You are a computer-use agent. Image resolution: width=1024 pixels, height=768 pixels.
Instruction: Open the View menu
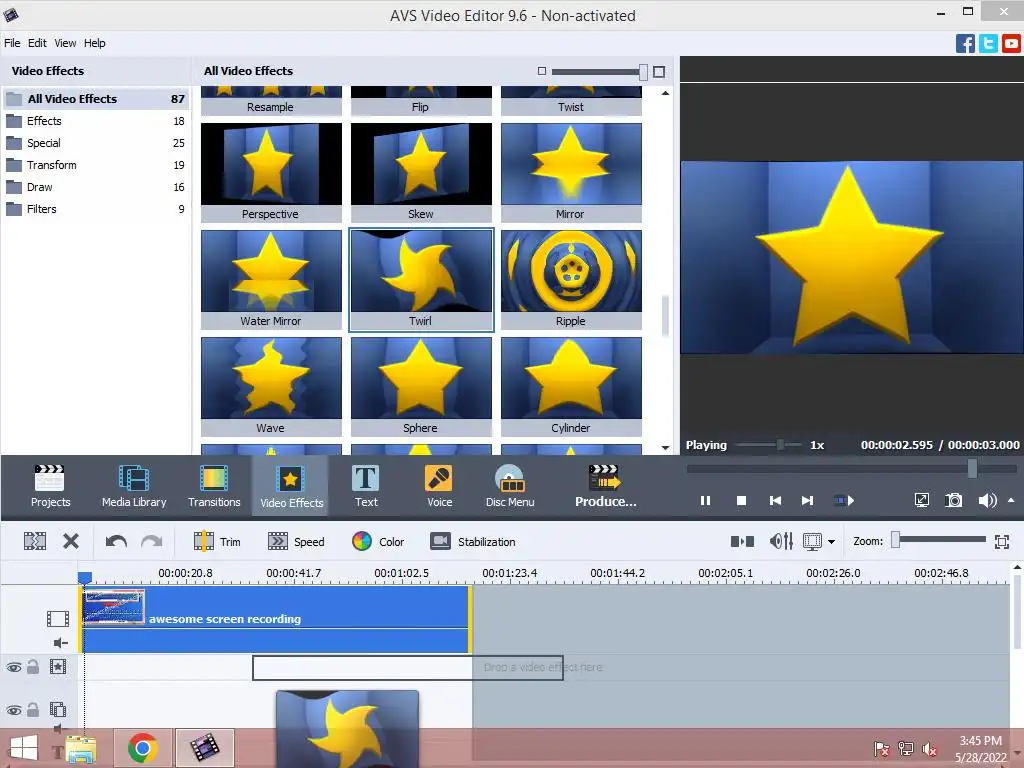click(65, 43)
